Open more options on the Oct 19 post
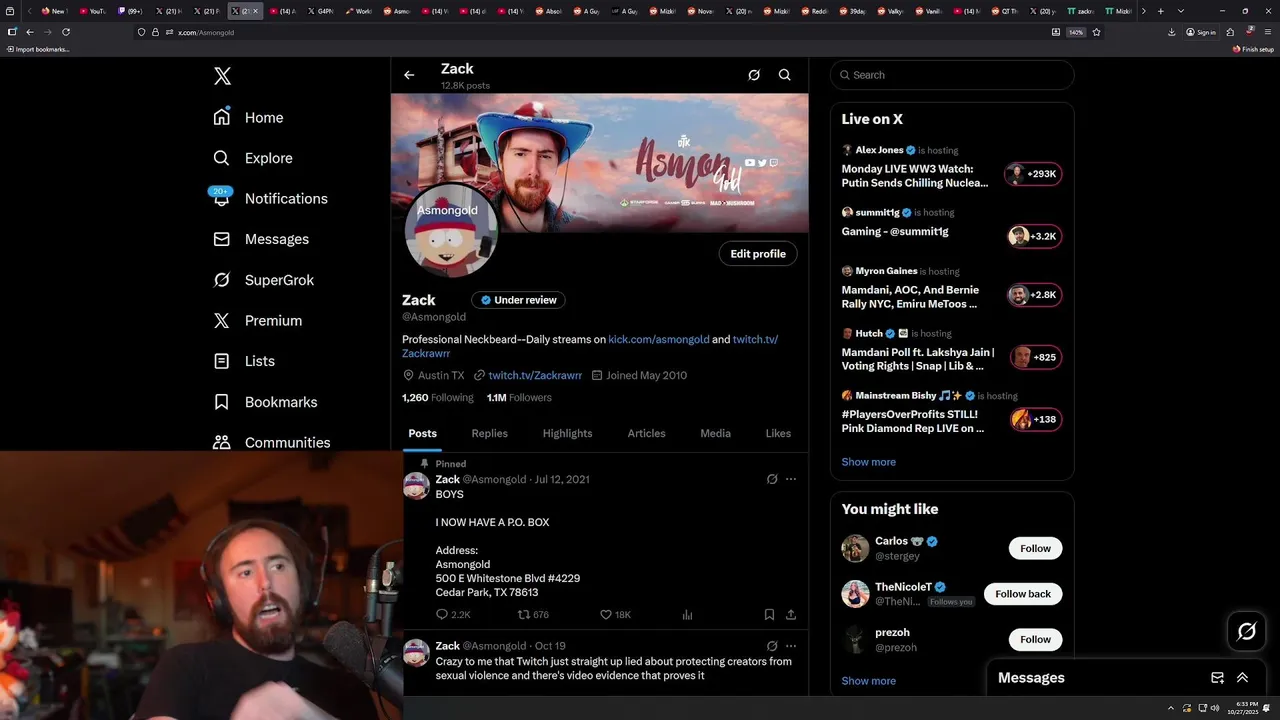This screenshot has height=720, width=1280. pyautogui.click(x=791, y=646)
